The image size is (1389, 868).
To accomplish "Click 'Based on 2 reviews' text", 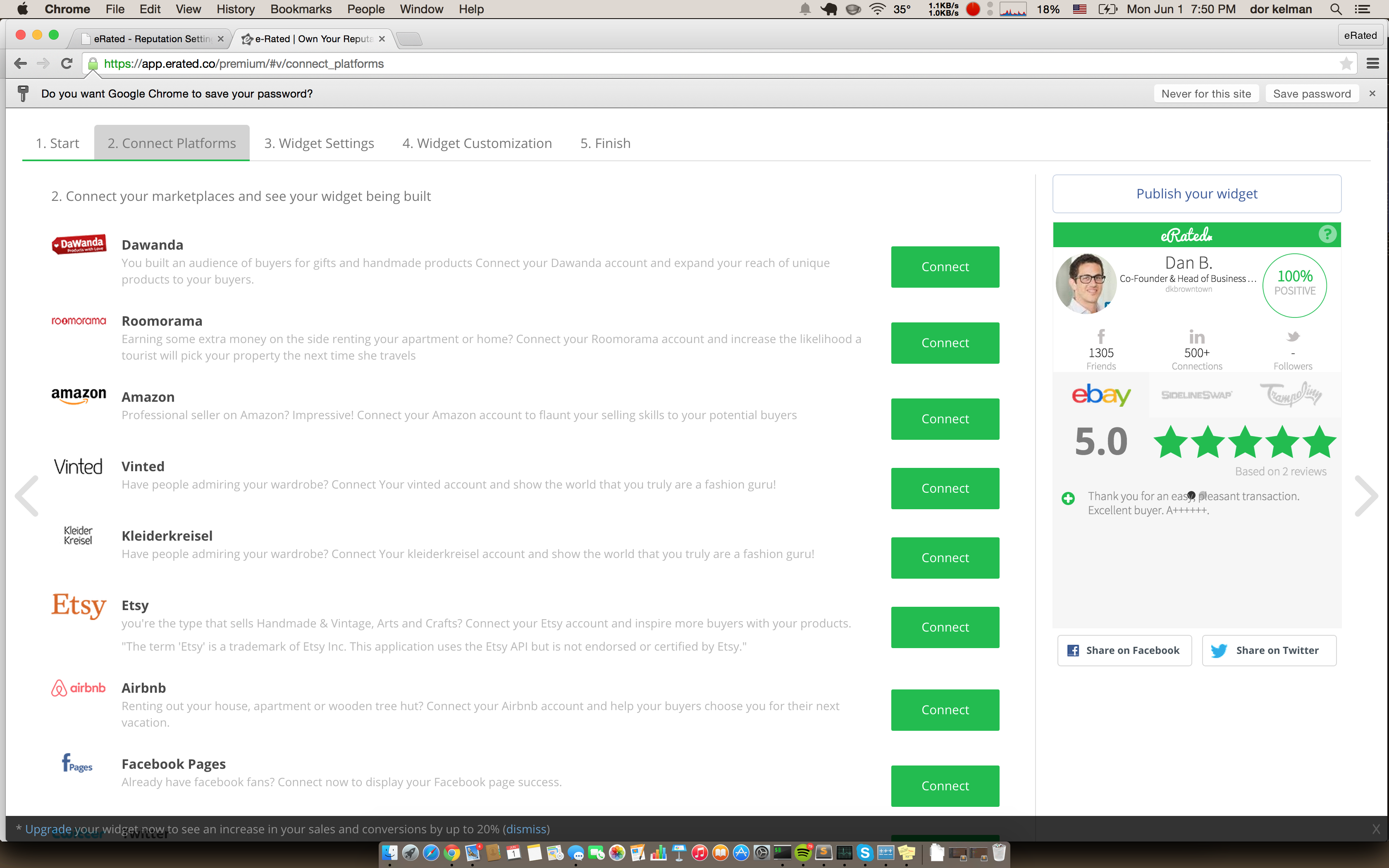I will pyautogui.click(x=1281, y=471).
